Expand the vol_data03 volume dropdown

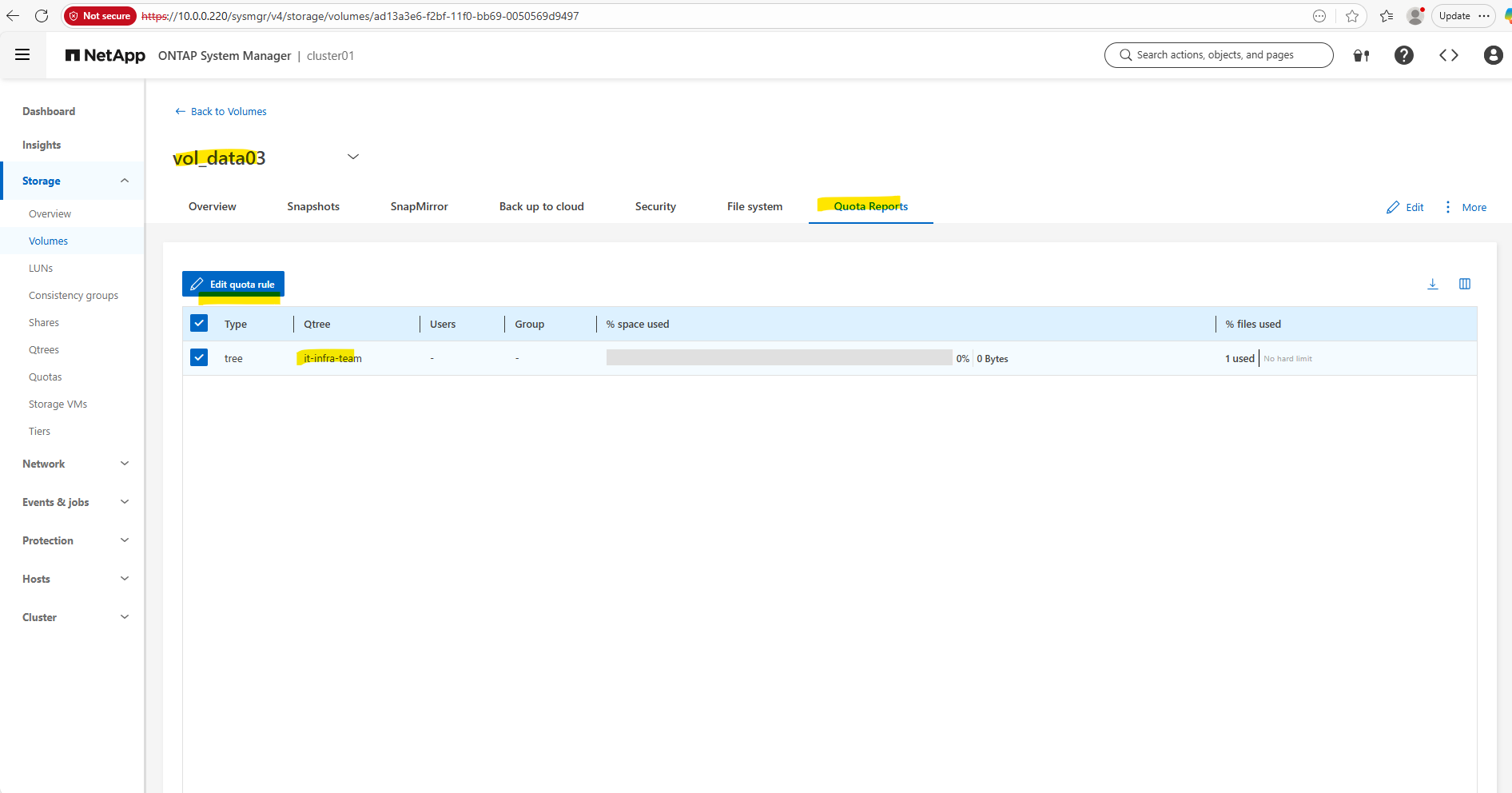click(352, 157)
